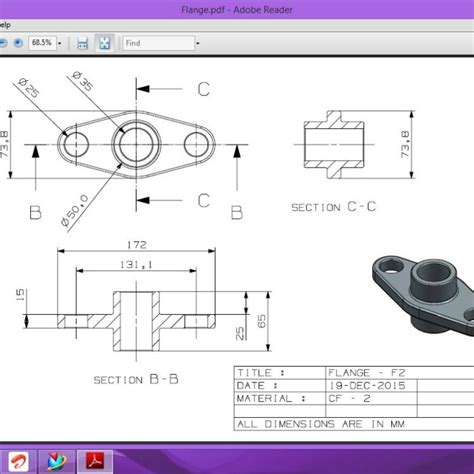The height and width of the screenshot is (474, 474).
Task: Open the Adobe Reader taskbar icon
Action: (x=95, y=462)
